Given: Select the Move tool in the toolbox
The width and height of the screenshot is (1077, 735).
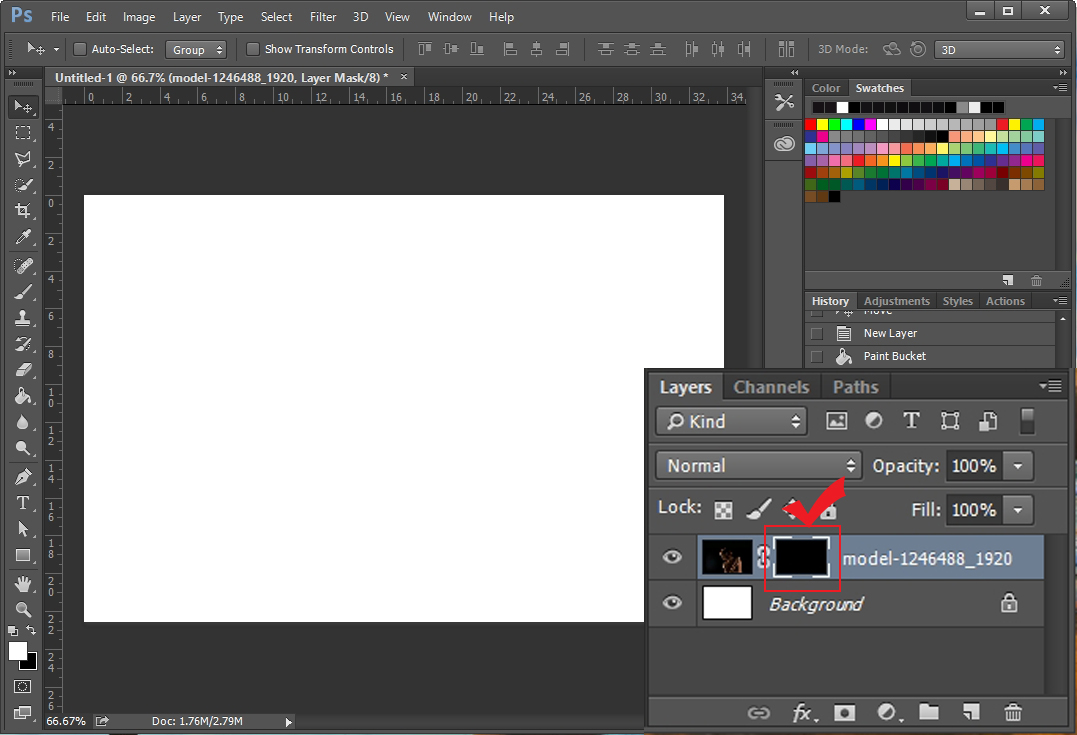Looking at the screenshot, I should coord(23,106).
